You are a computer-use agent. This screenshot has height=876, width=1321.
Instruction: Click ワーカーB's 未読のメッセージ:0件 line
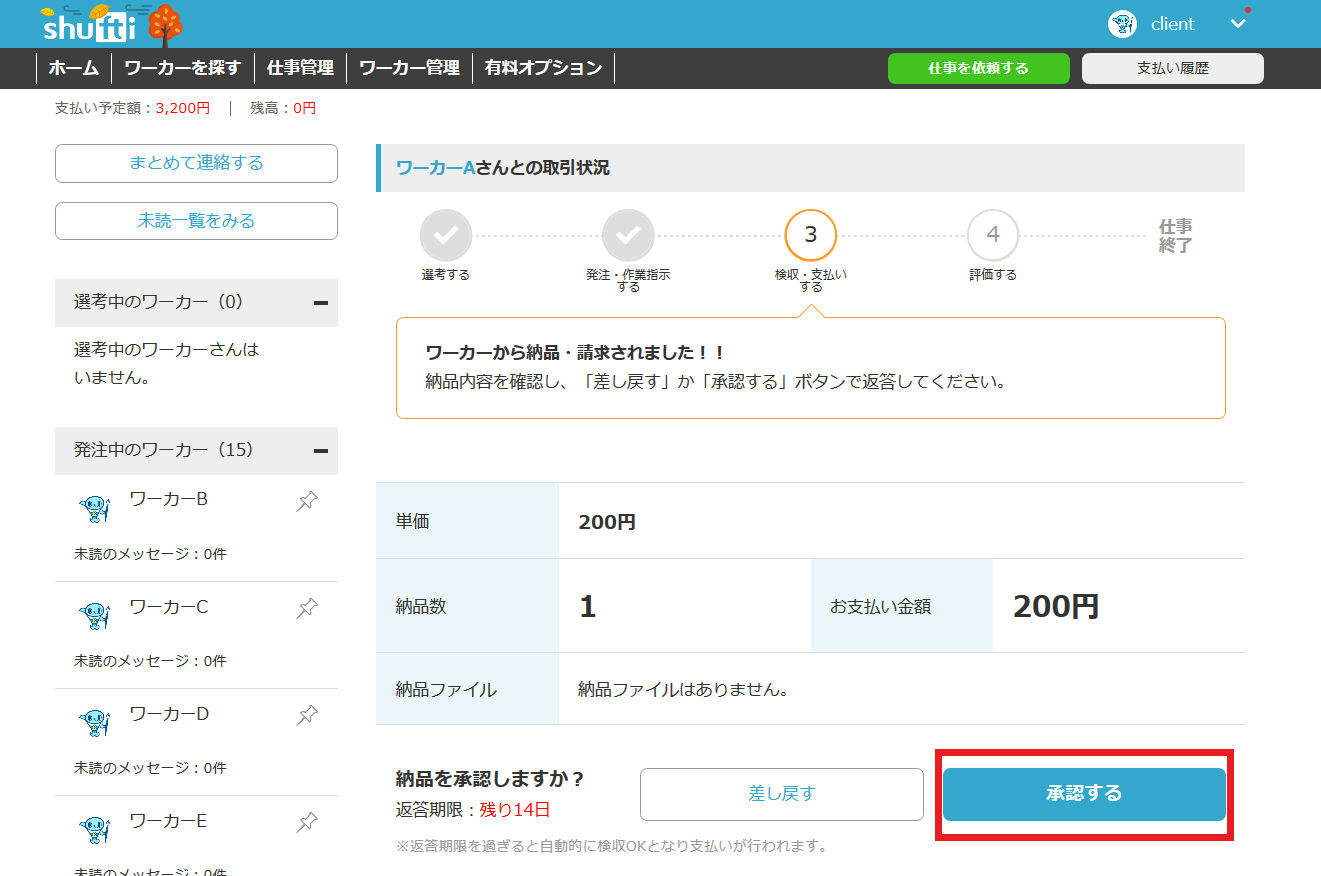[150, 554]
